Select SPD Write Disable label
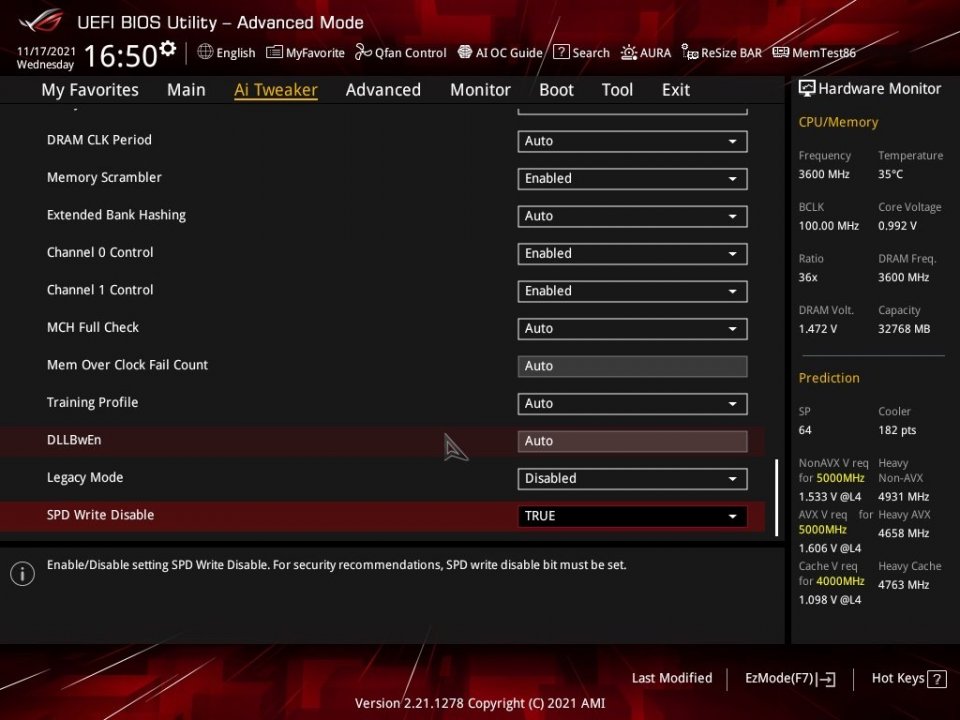Screen dimensions: 960x720 [x=100, y=515]
